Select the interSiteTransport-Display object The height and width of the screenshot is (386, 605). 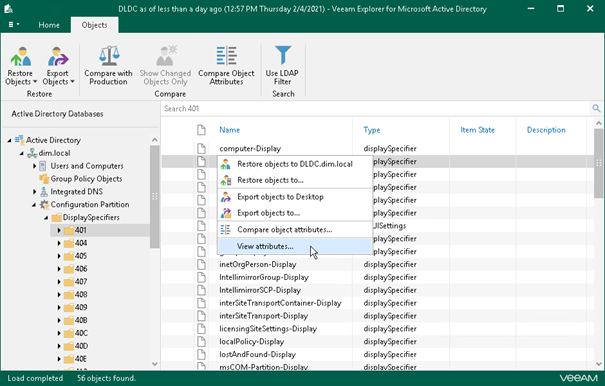(264, 316)
